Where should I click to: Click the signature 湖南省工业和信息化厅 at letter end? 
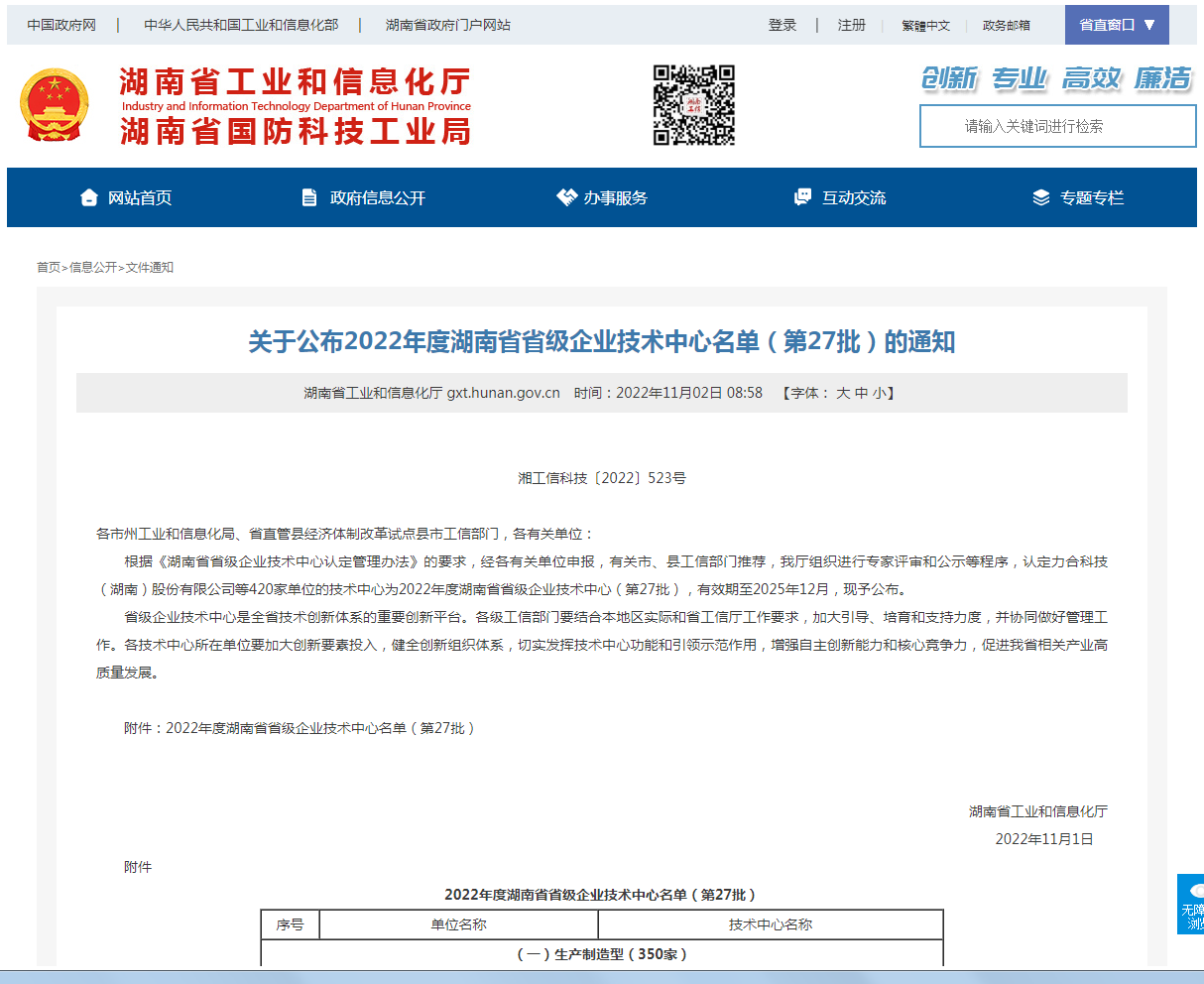click(1038, 811)
